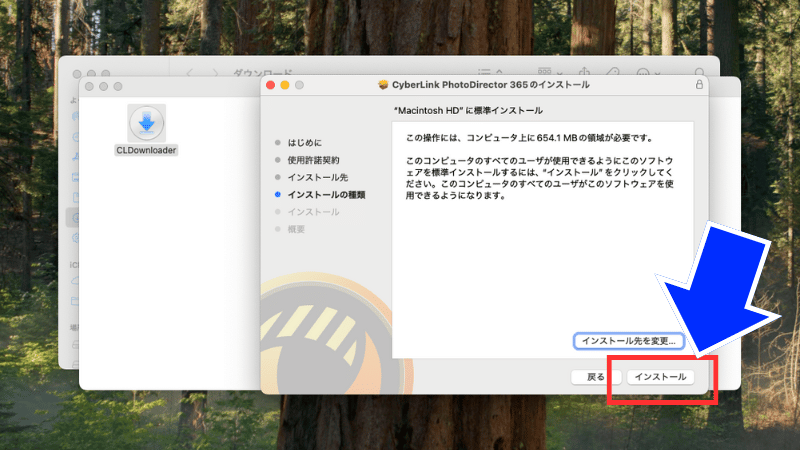The image size is (800, 450).
Task: Click the ダウンロード title in the rear Finder window
Action: (x=262, y=72)
